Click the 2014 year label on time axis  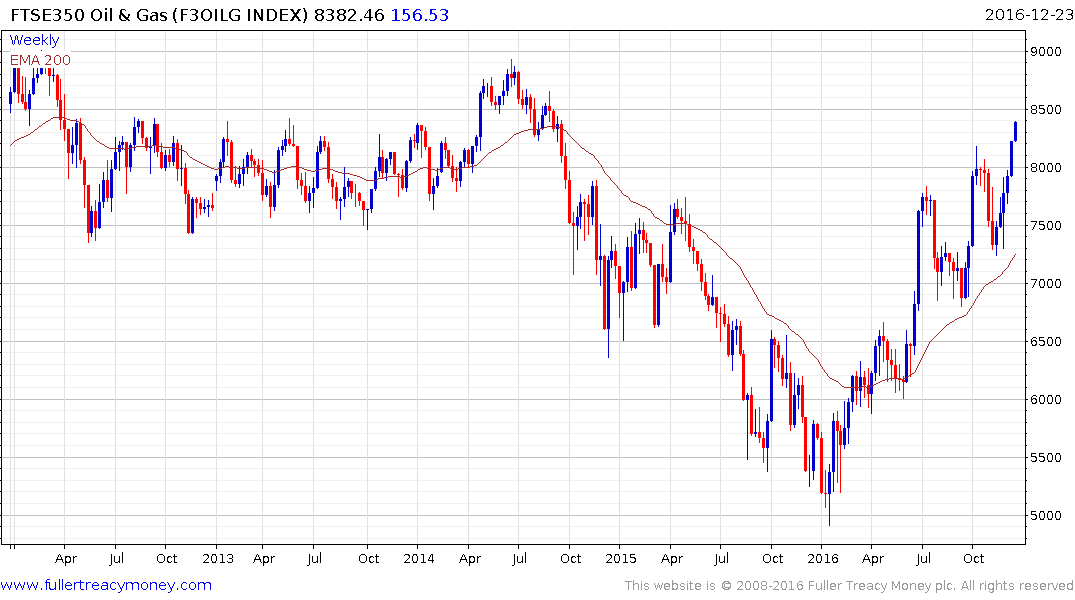(x=419, y=558)
